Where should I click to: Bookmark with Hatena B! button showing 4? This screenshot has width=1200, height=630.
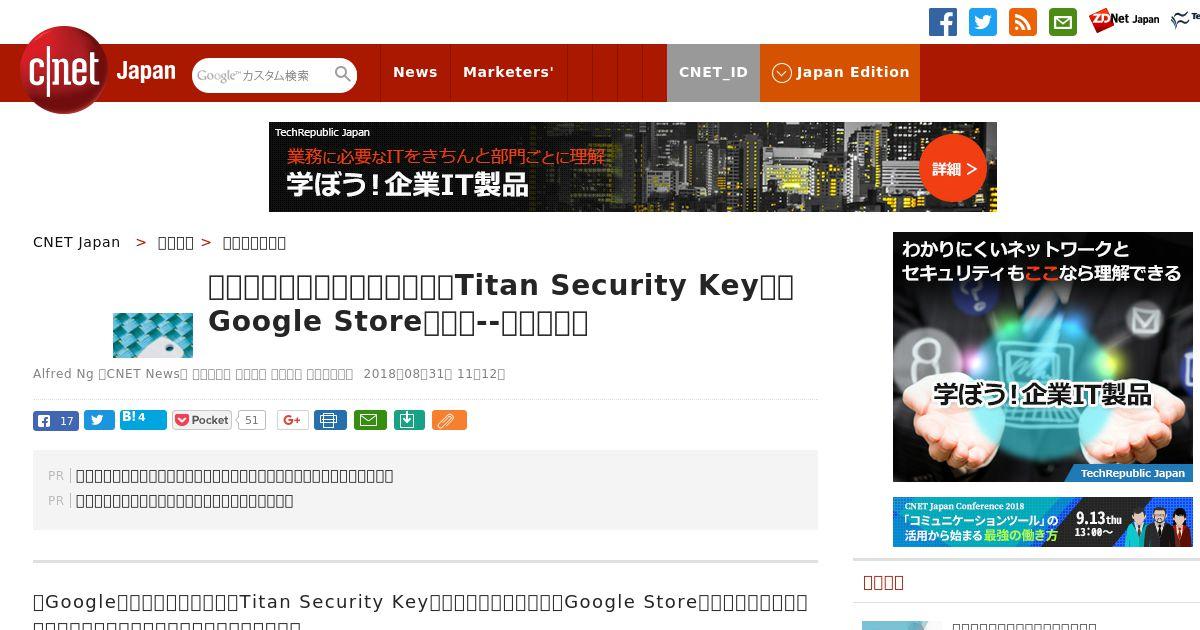click(143, 419)
